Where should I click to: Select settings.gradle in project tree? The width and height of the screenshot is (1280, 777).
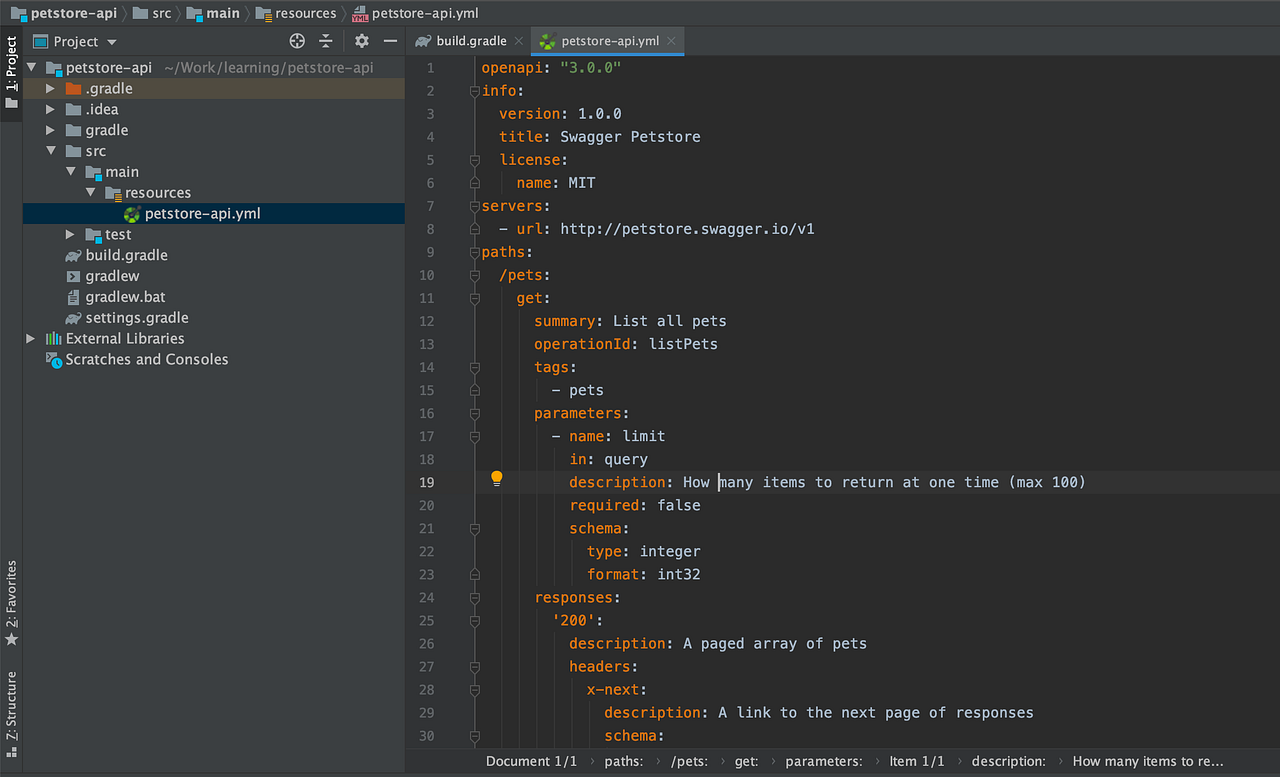(136, 317)
